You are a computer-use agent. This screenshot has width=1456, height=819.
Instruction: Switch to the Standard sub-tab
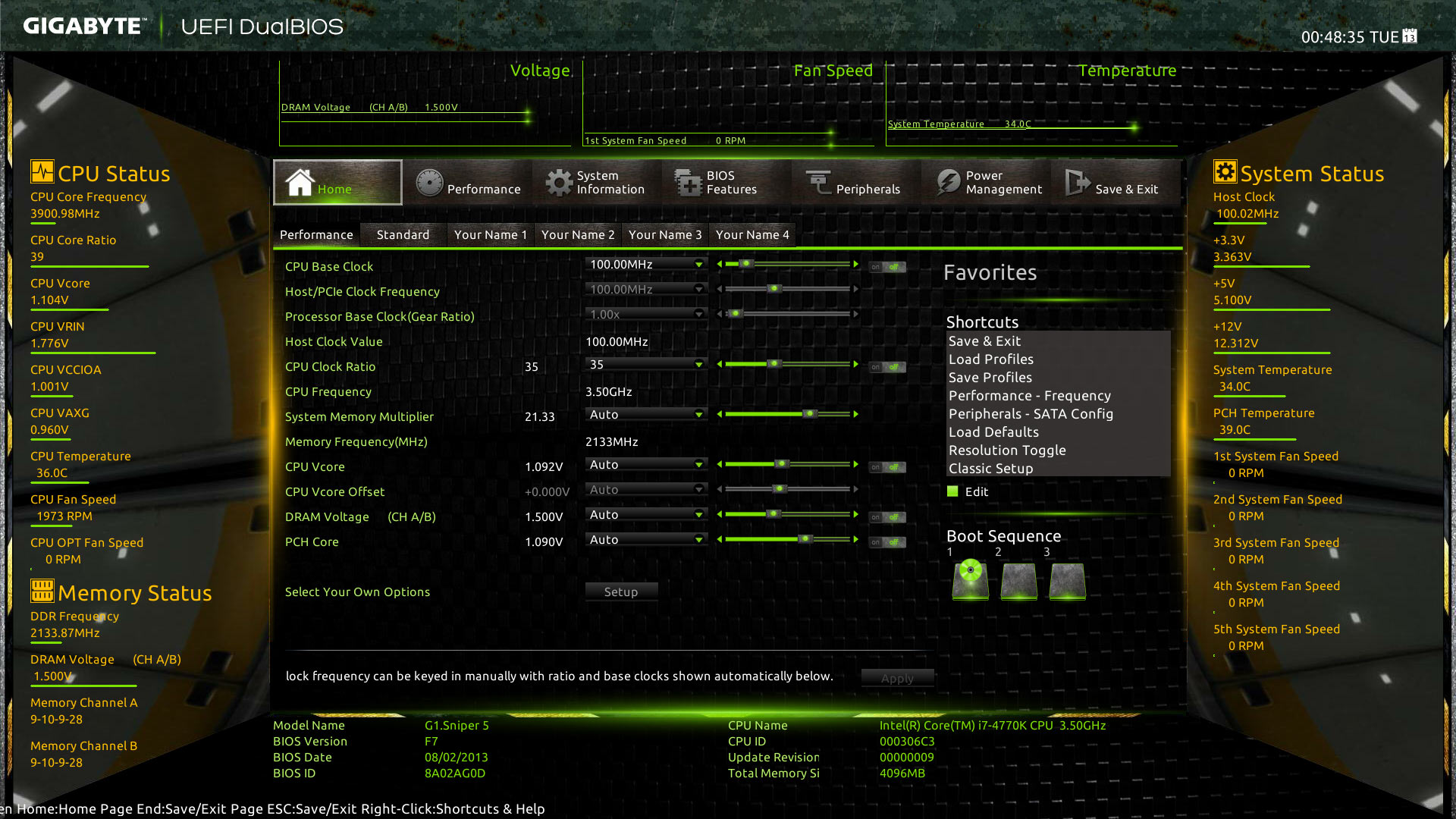point(403,235)
